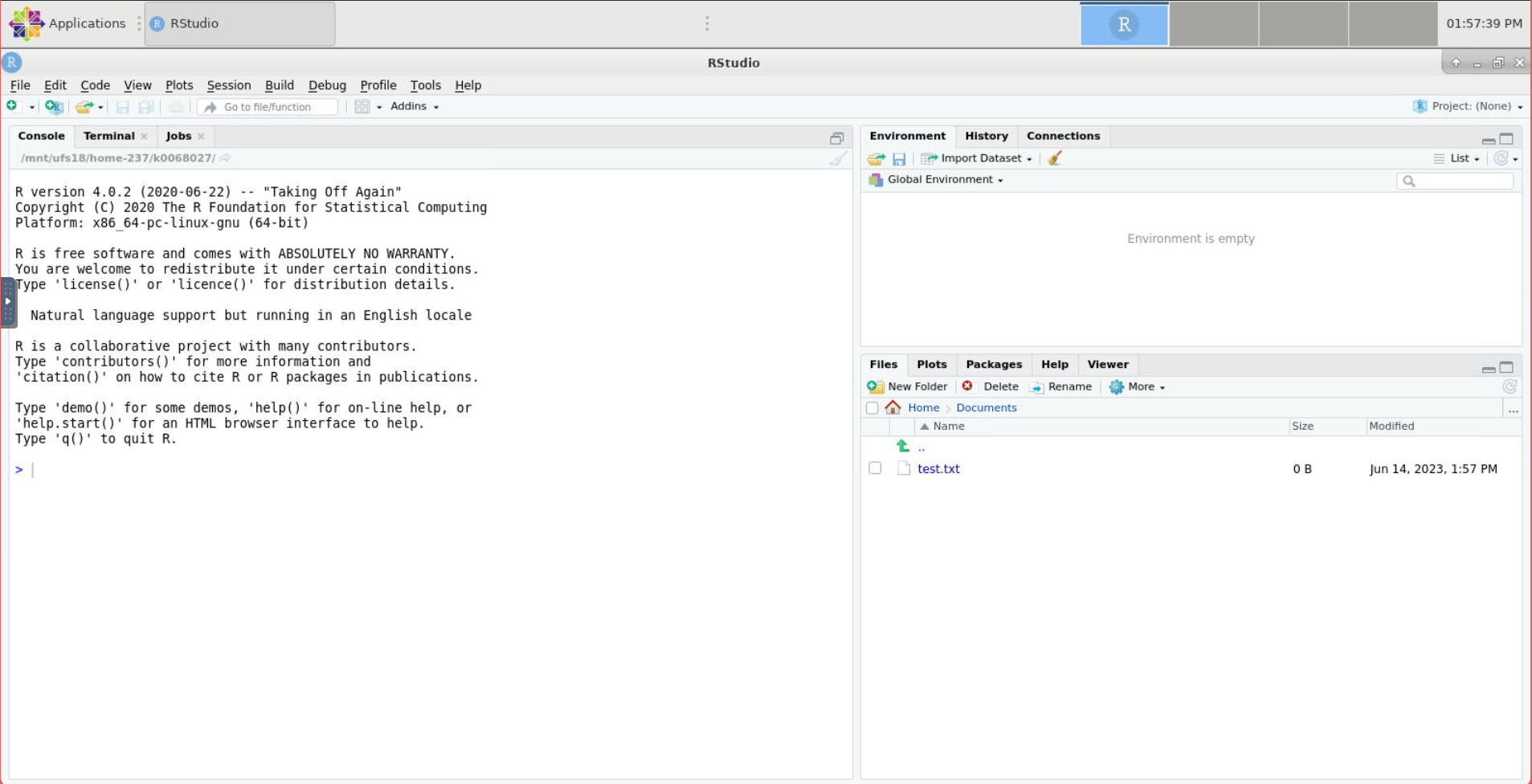
Task: Click the Load workspace folder icon
Action: coord(876,159)
